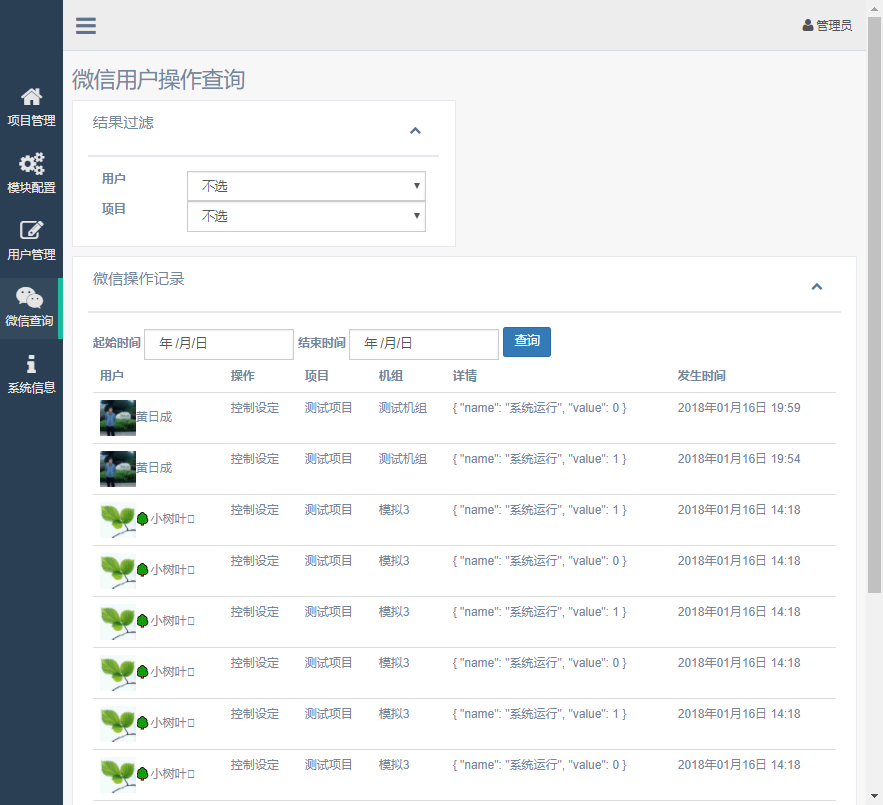Click the 起始时间 date input field

pos(218,344)
